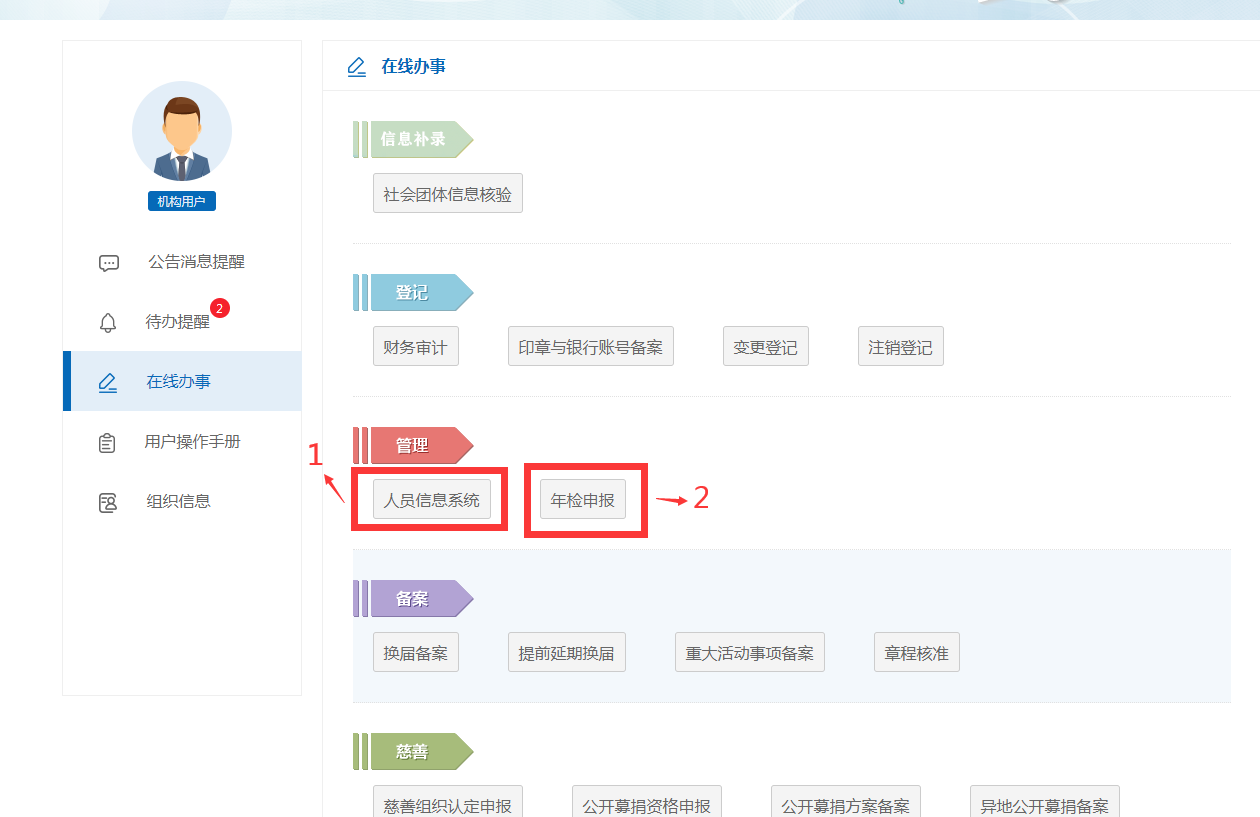The image size is (1260, 817).
Task: Open 财务审计 under 登记
Action: coord(415,347)
